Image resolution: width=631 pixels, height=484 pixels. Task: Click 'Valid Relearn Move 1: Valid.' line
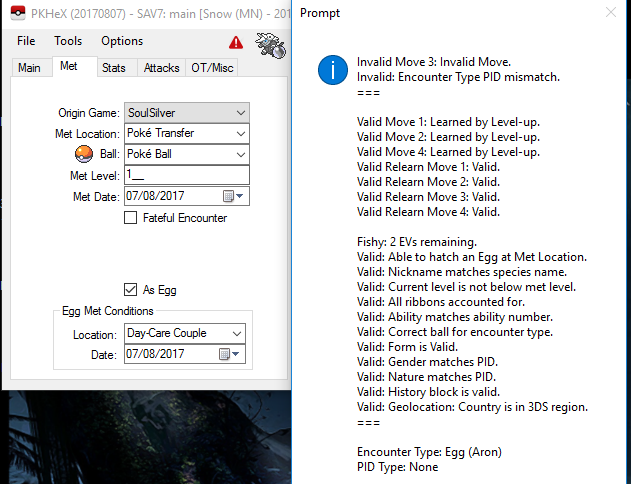coord(429,167)
